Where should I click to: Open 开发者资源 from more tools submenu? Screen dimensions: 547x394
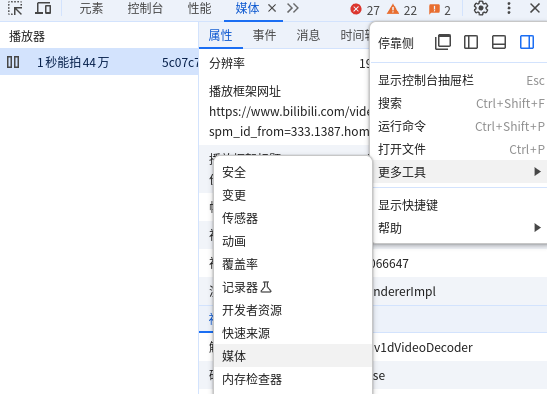tap(293, 311)
